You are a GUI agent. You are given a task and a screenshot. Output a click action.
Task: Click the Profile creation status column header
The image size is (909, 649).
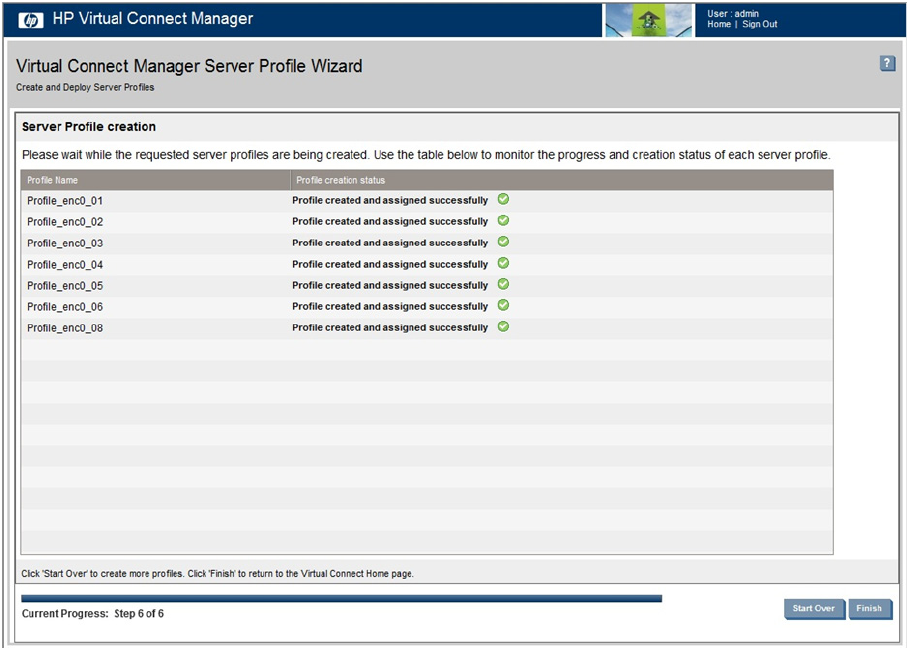point(340,180)
